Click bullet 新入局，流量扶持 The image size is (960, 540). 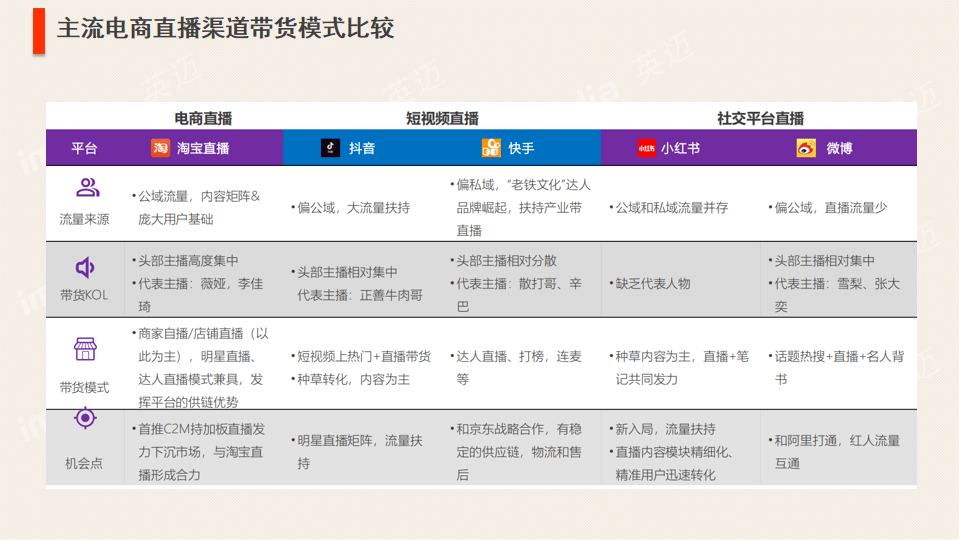tap(662, 429)
